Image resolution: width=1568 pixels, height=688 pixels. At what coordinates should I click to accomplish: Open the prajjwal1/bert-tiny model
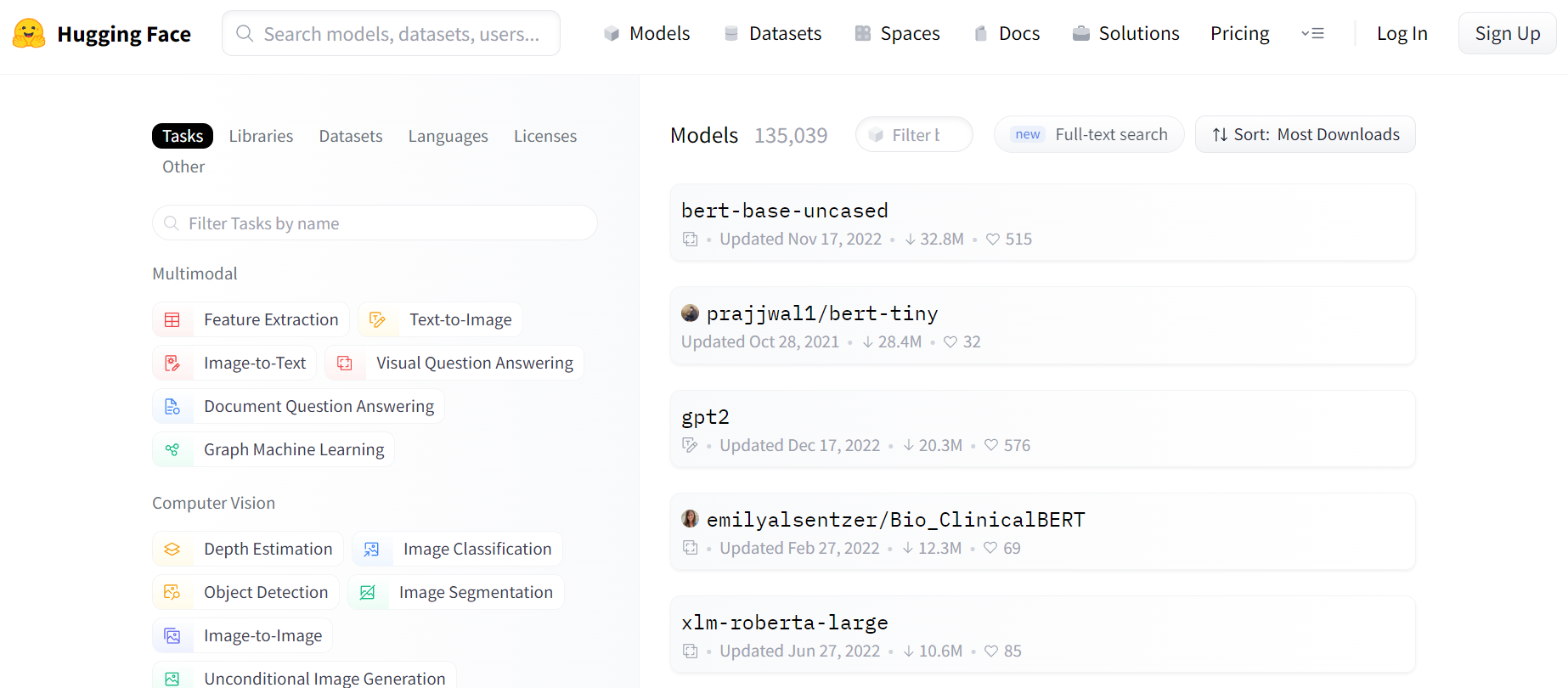point(1043,326)
